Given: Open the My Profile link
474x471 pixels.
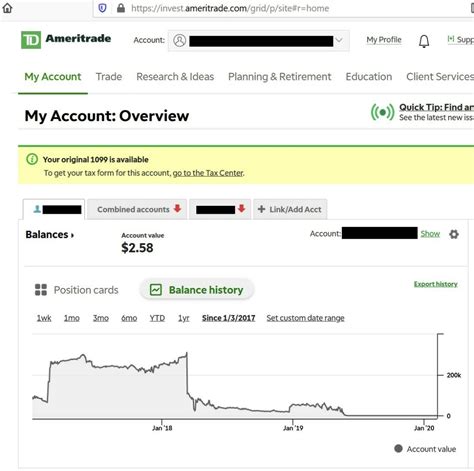Looking at the screenshot, I should (x=384, y=40).
